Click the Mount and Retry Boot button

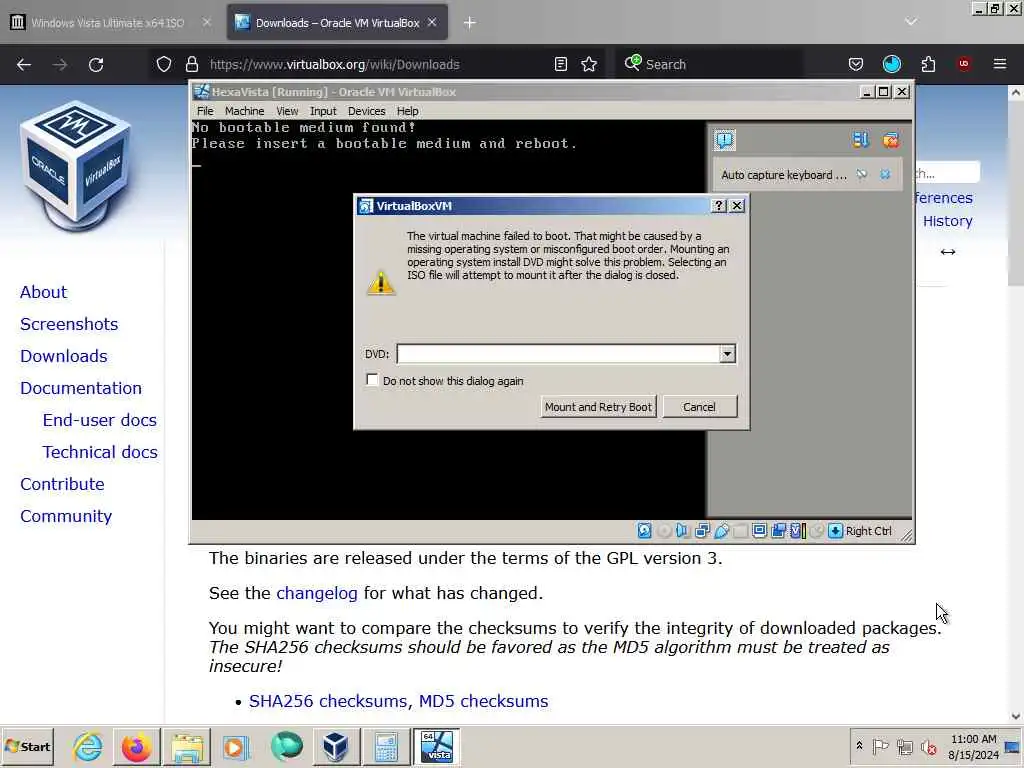(x=598, y=407)
